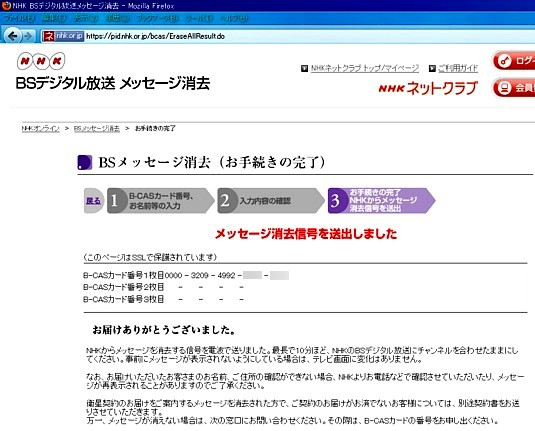The height and width of the screenshot is (431, 535).
Task: Click step 2 入力内容の確認
Action: tap(271, 201)
